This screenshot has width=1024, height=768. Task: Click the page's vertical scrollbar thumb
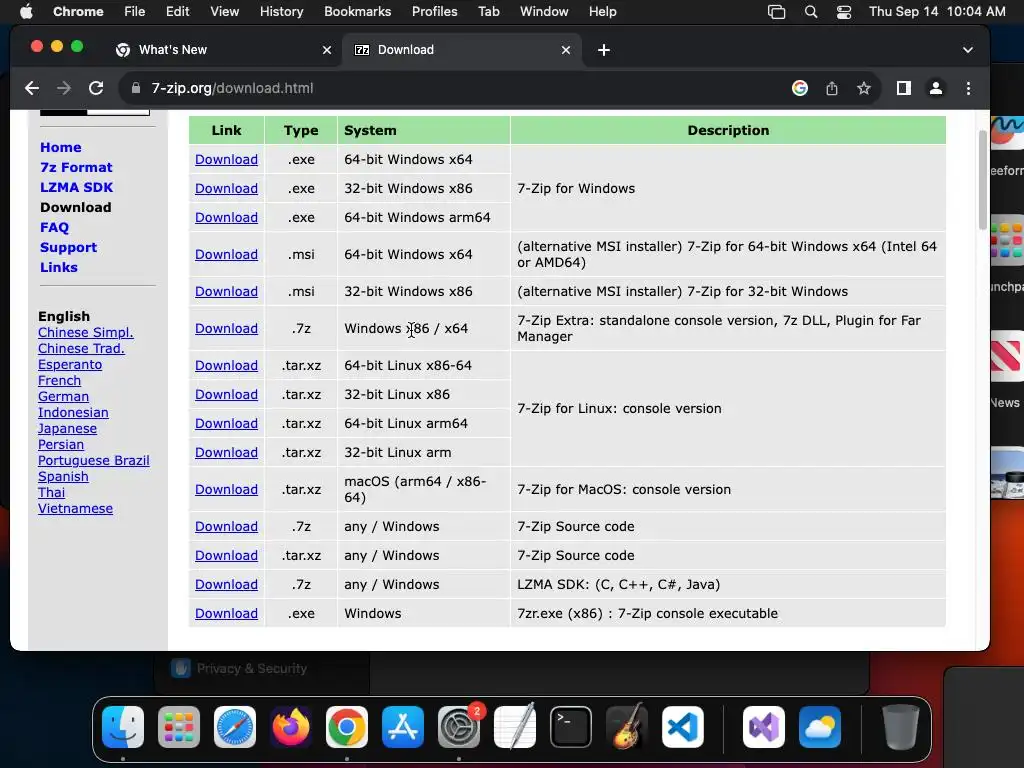pos(982,180)
